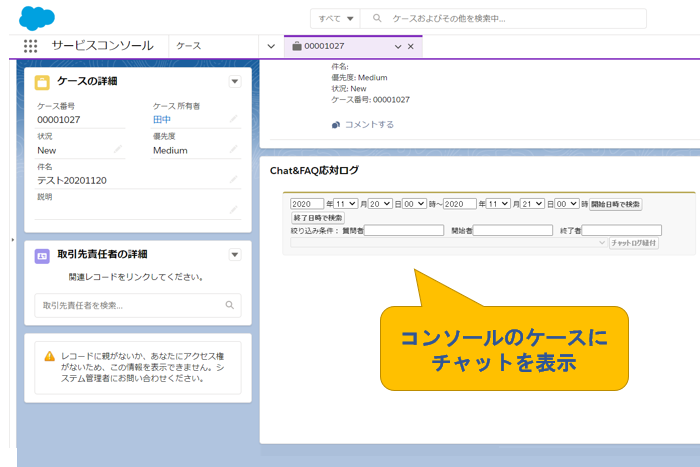Click the yellow case icon in ケースの詳細
This screenshot has width=700, height=467.
42,83
